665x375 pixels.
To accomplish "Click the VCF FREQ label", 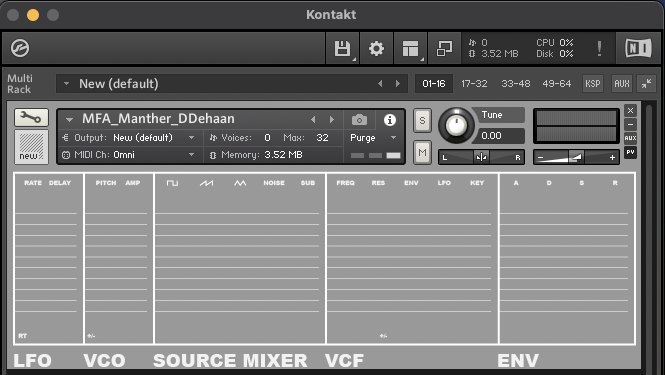I will [x=346, y=183].
